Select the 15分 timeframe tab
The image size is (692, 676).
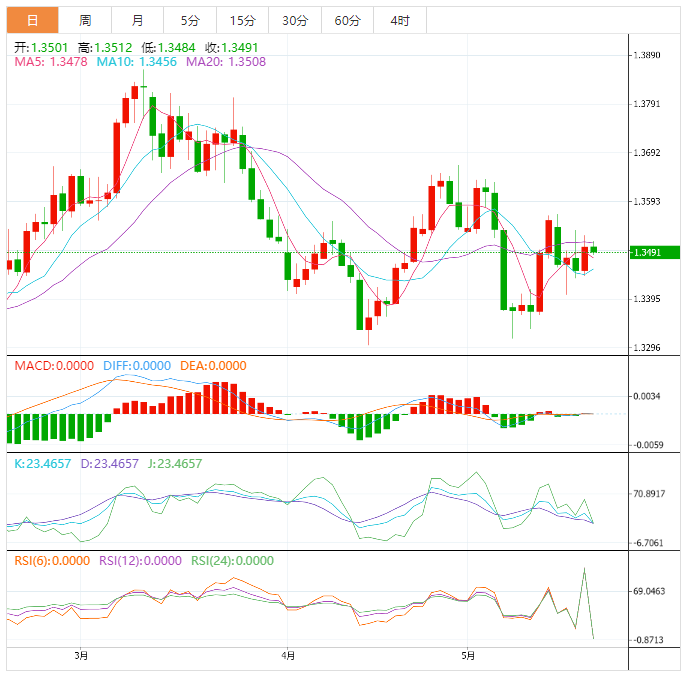(x=242, y=20)
